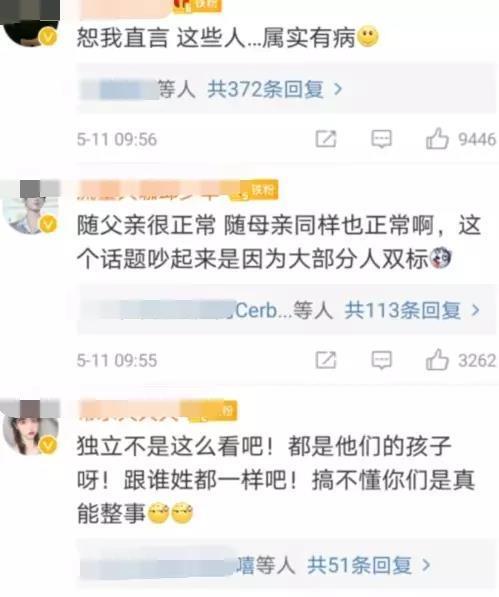Image resolution: width=499 pixels, height=597 pixels.
Task: Tap the 9446 like count
Action: [477, 139]
